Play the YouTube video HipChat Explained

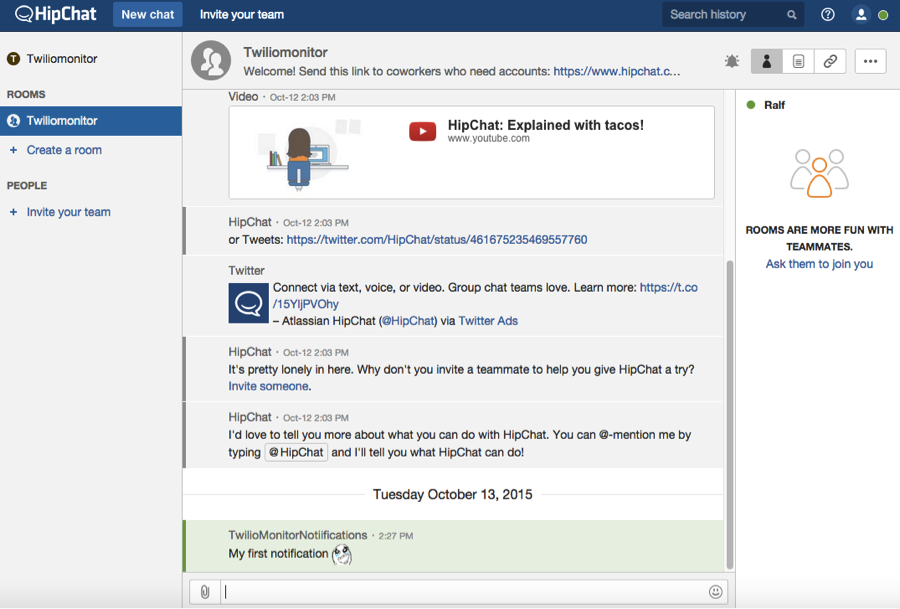(x=422, y=131)
